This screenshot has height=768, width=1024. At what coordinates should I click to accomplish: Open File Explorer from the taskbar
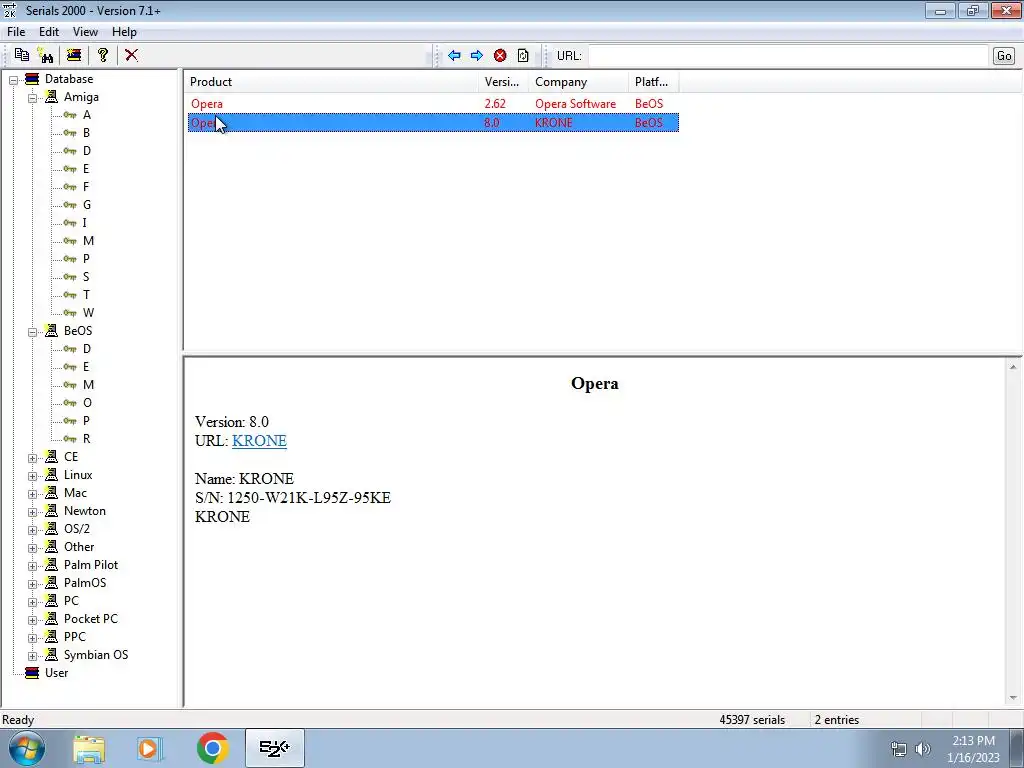point(89,748)
